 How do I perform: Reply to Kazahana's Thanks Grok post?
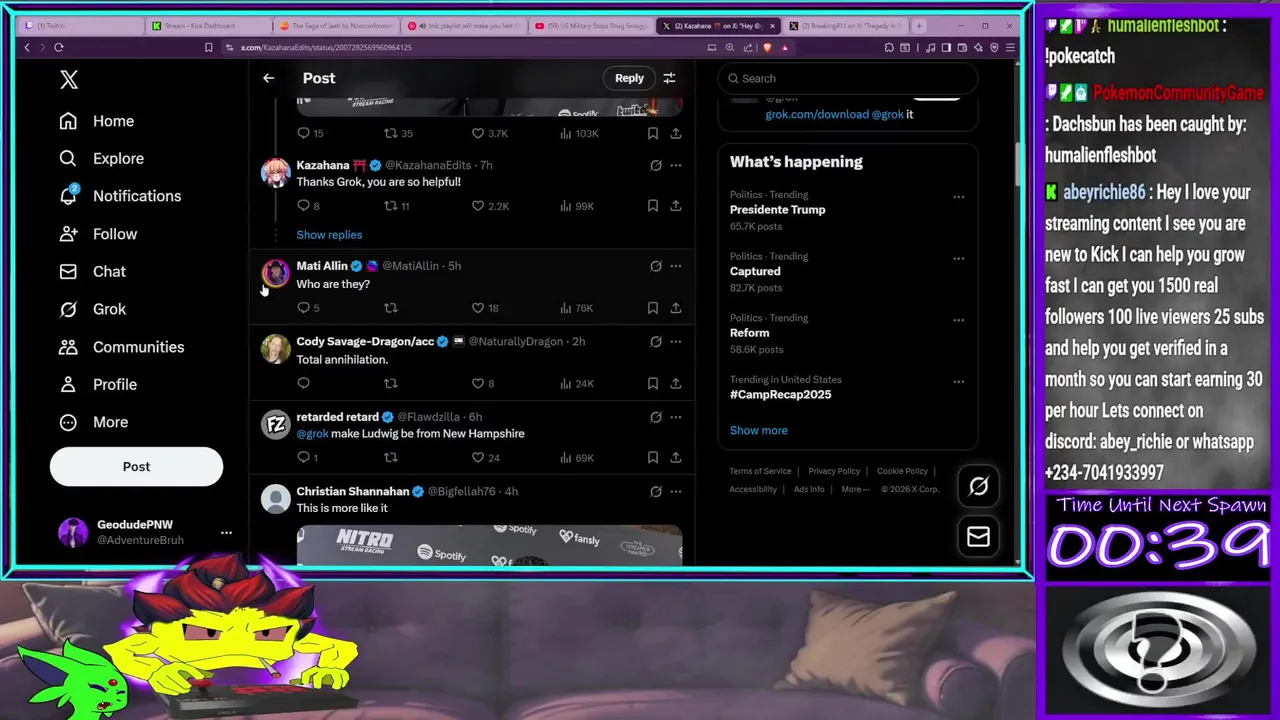[x=303, y=206]
